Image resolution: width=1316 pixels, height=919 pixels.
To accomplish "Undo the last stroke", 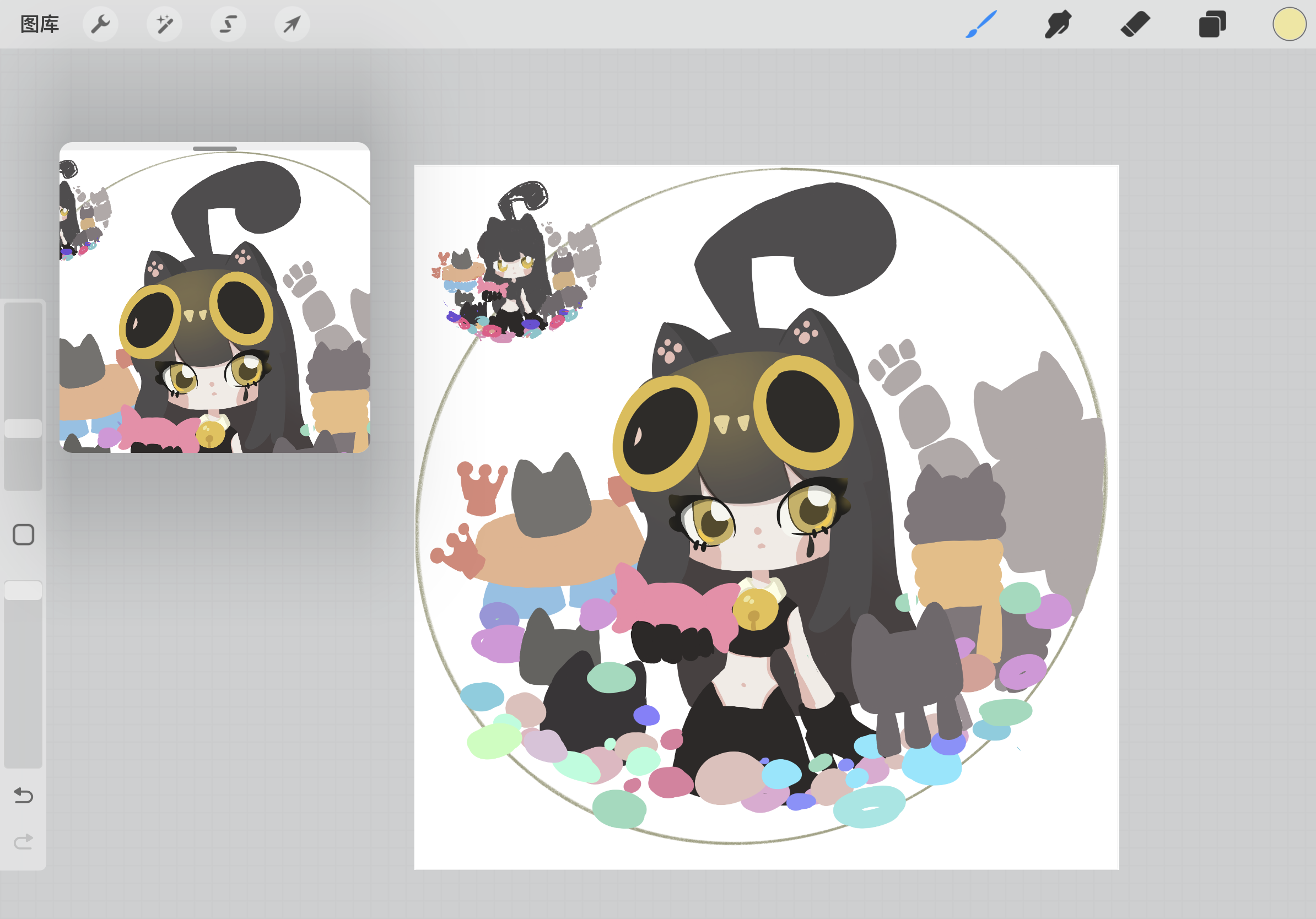I will coord(24,795).
